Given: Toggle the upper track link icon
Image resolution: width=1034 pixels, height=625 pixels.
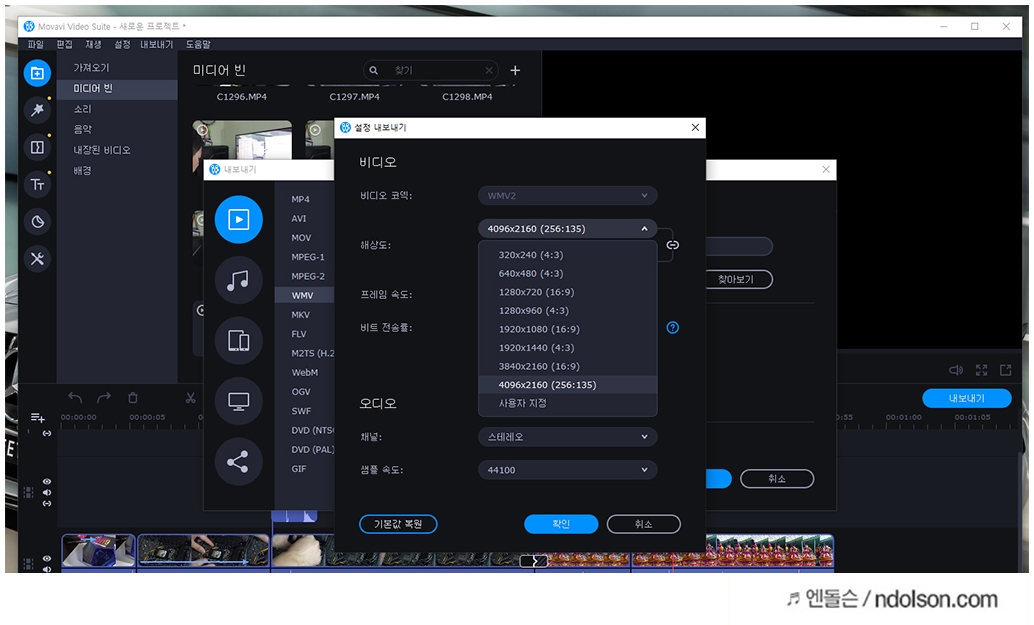Looking at the screenshot, I should point(47,504).
